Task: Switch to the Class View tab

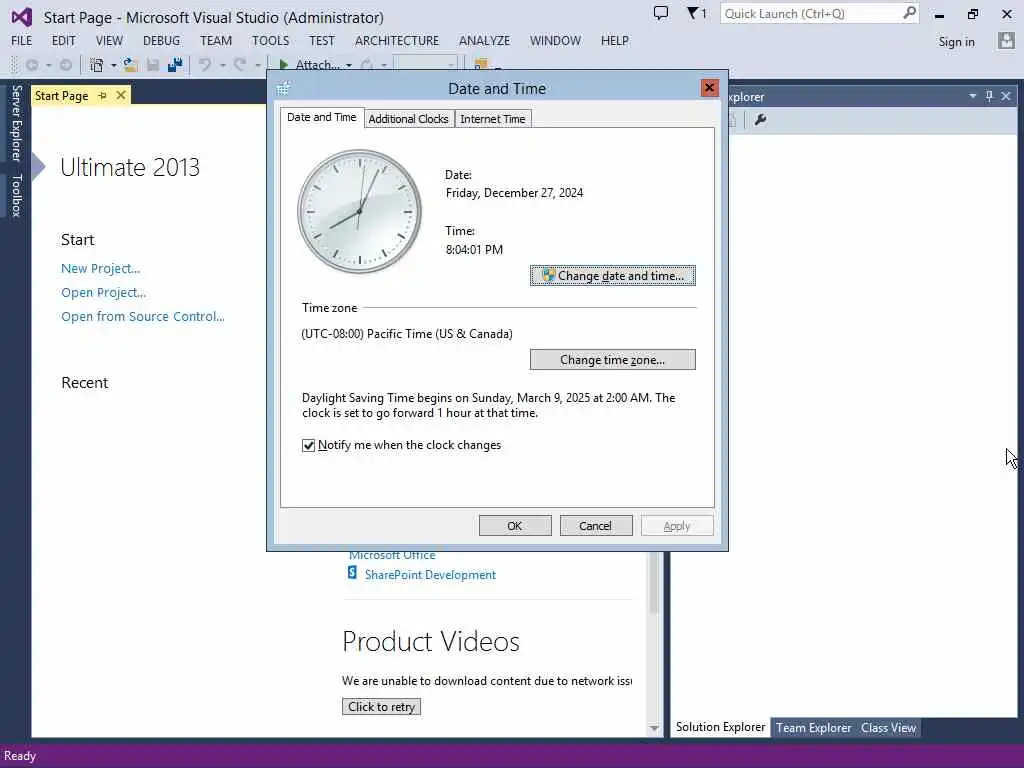Action: click(888, 728)
